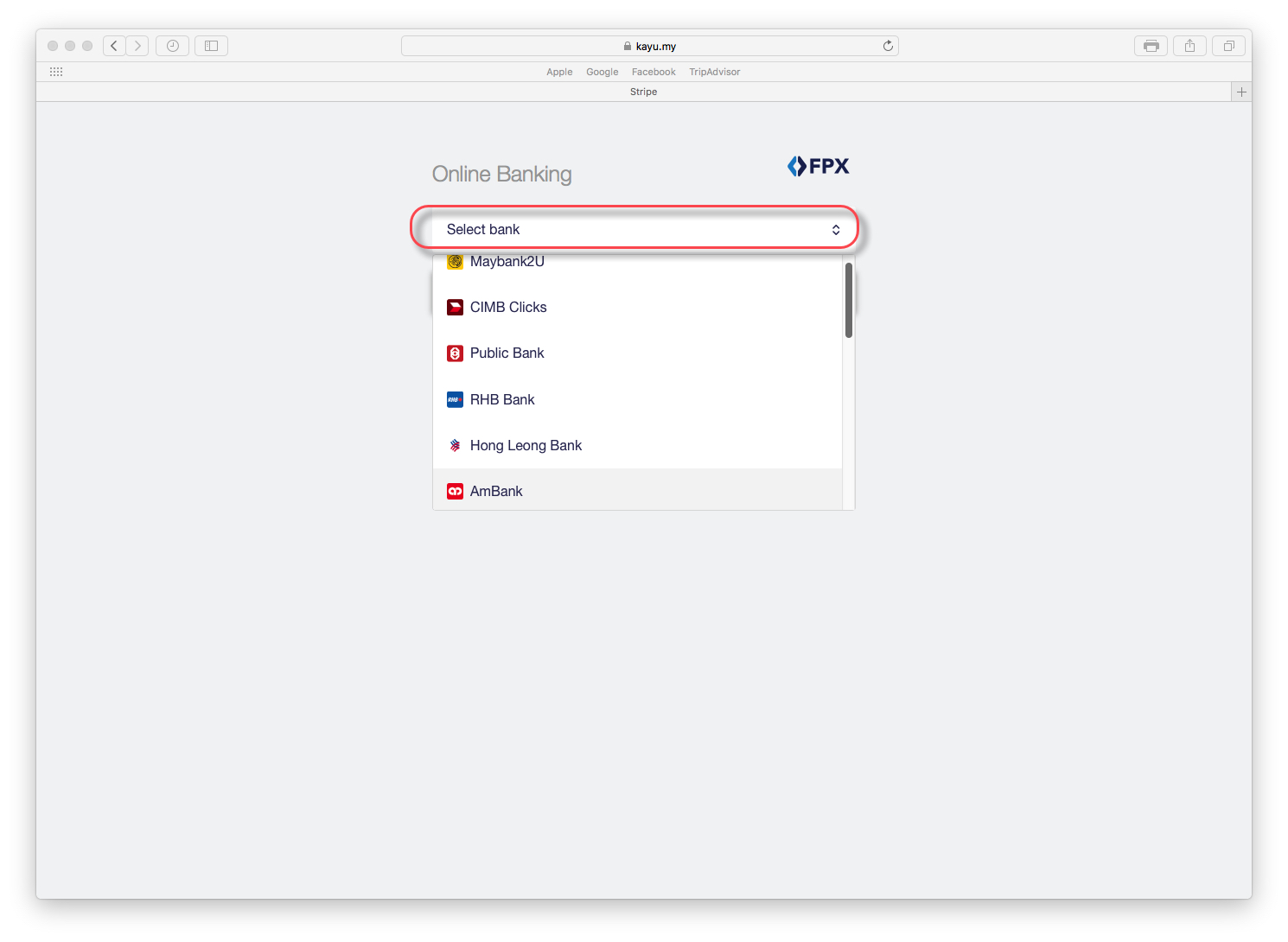The image size is (1288, 942).
Task: Click the Public Bank logo icon
Action: [455, 353]
